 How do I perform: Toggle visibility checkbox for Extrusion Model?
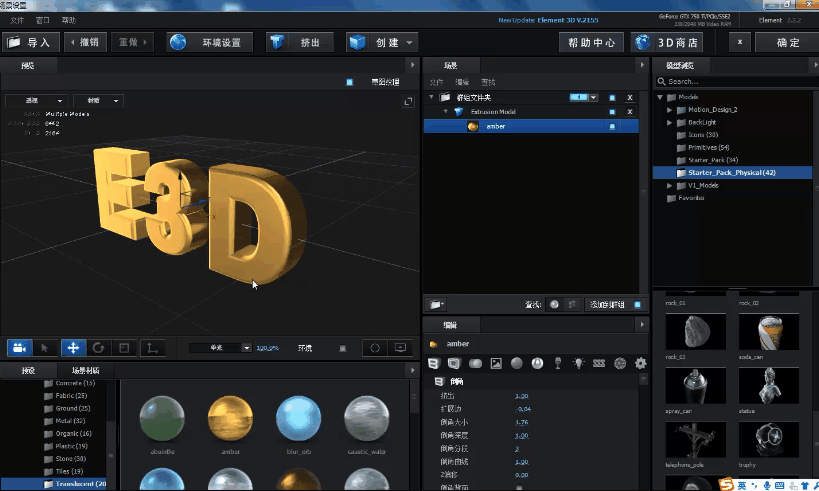click(612, 112)
